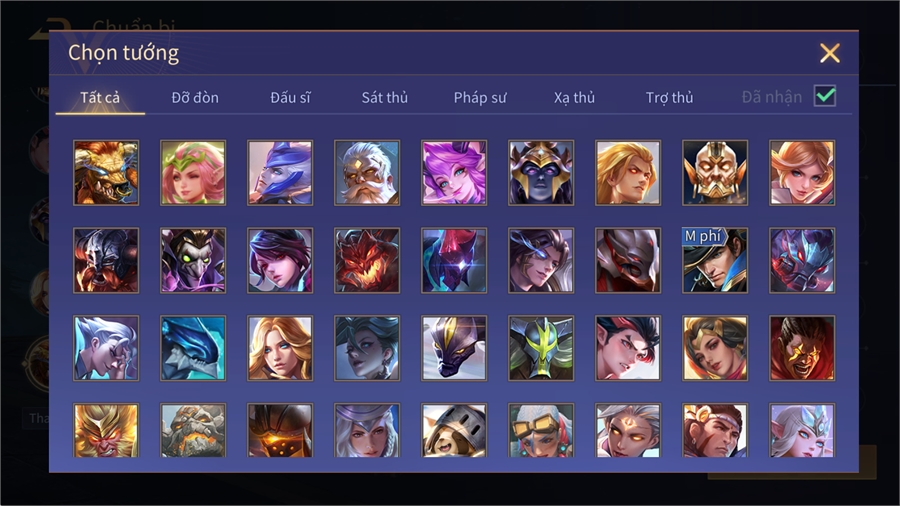Viewport: 900px width, 506px height.
Task: Pick the pink-haired elf with green crown
Action: (193, 173)
